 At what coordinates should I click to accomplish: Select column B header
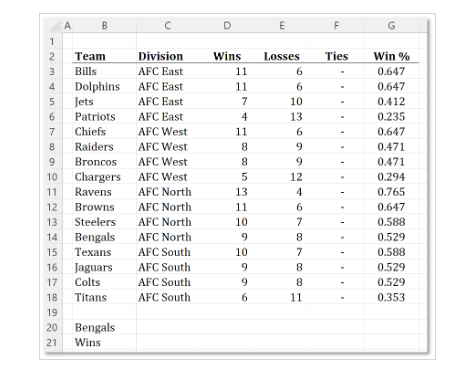105,26
